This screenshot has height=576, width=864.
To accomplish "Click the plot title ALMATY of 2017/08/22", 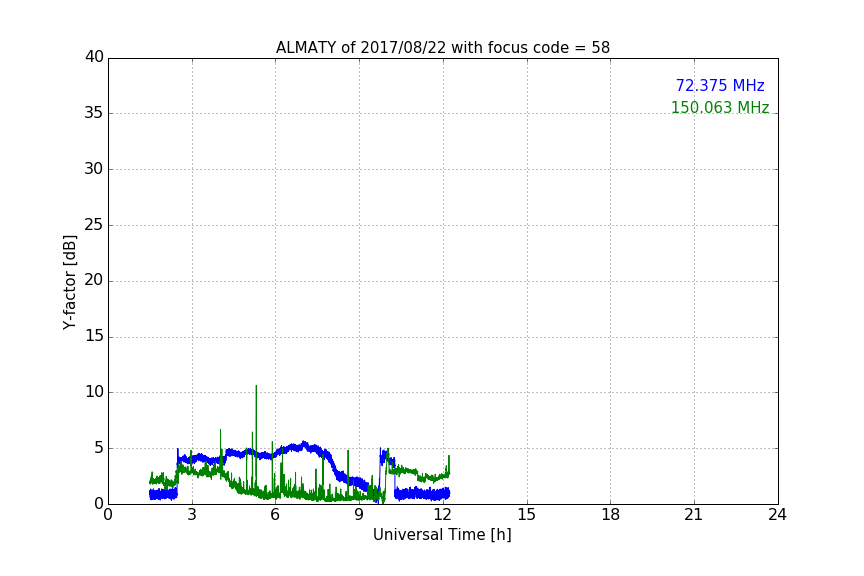I will [442, 48].
